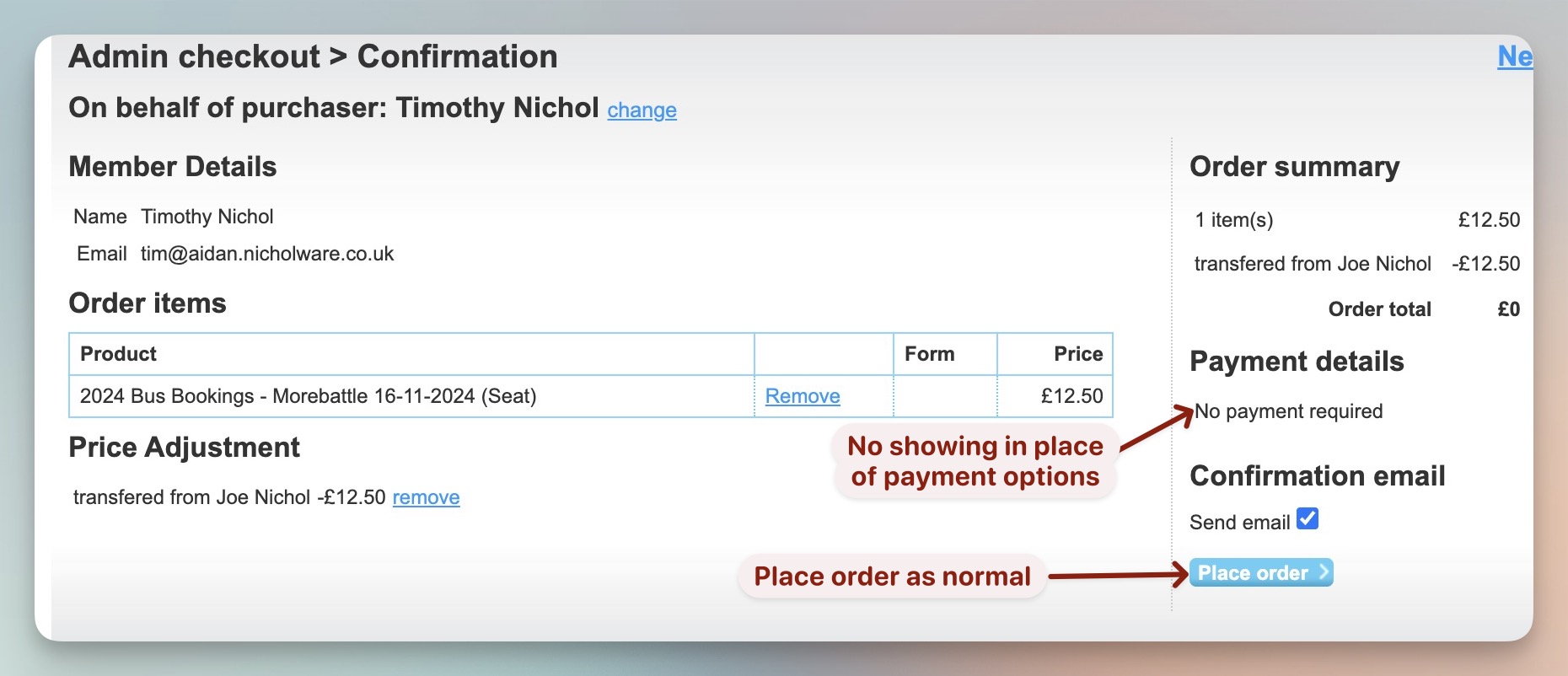Click the Admin checkout > Confirmation title
This screenshot has height=676, width=1568.
pyautogui.click(x=313, y=56)
